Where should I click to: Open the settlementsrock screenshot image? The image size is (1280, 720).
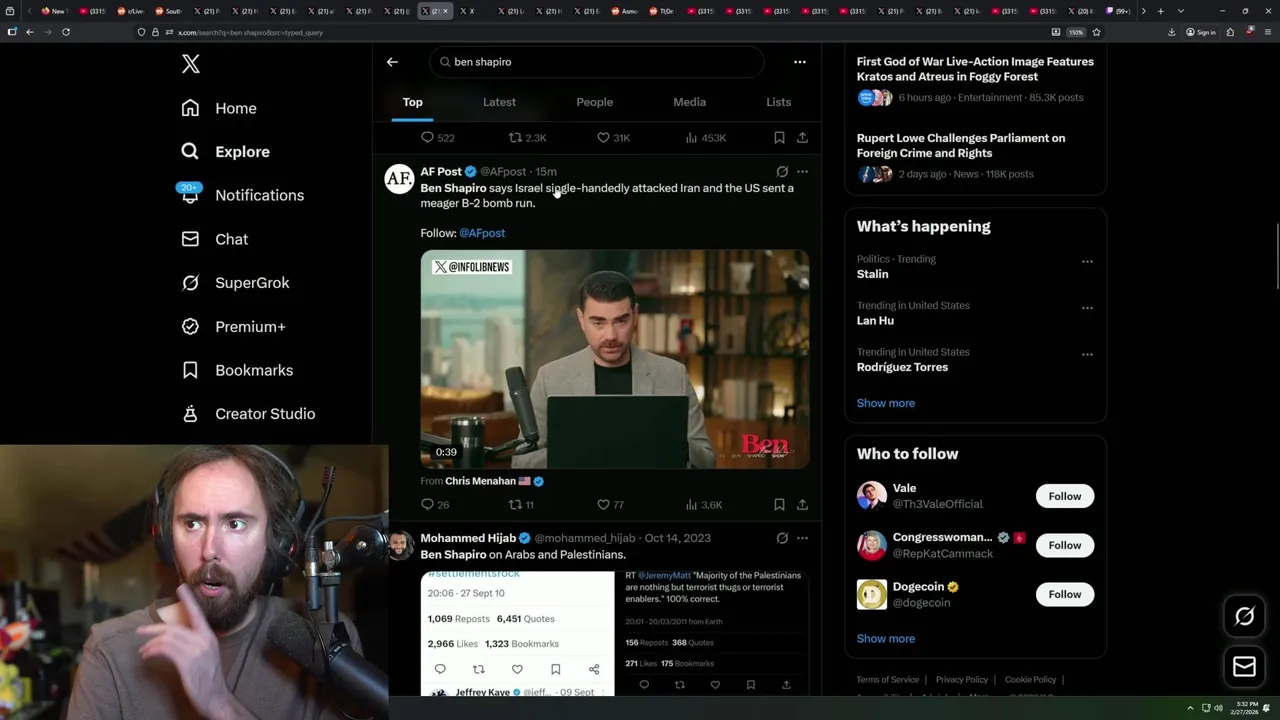coord(517,633)
